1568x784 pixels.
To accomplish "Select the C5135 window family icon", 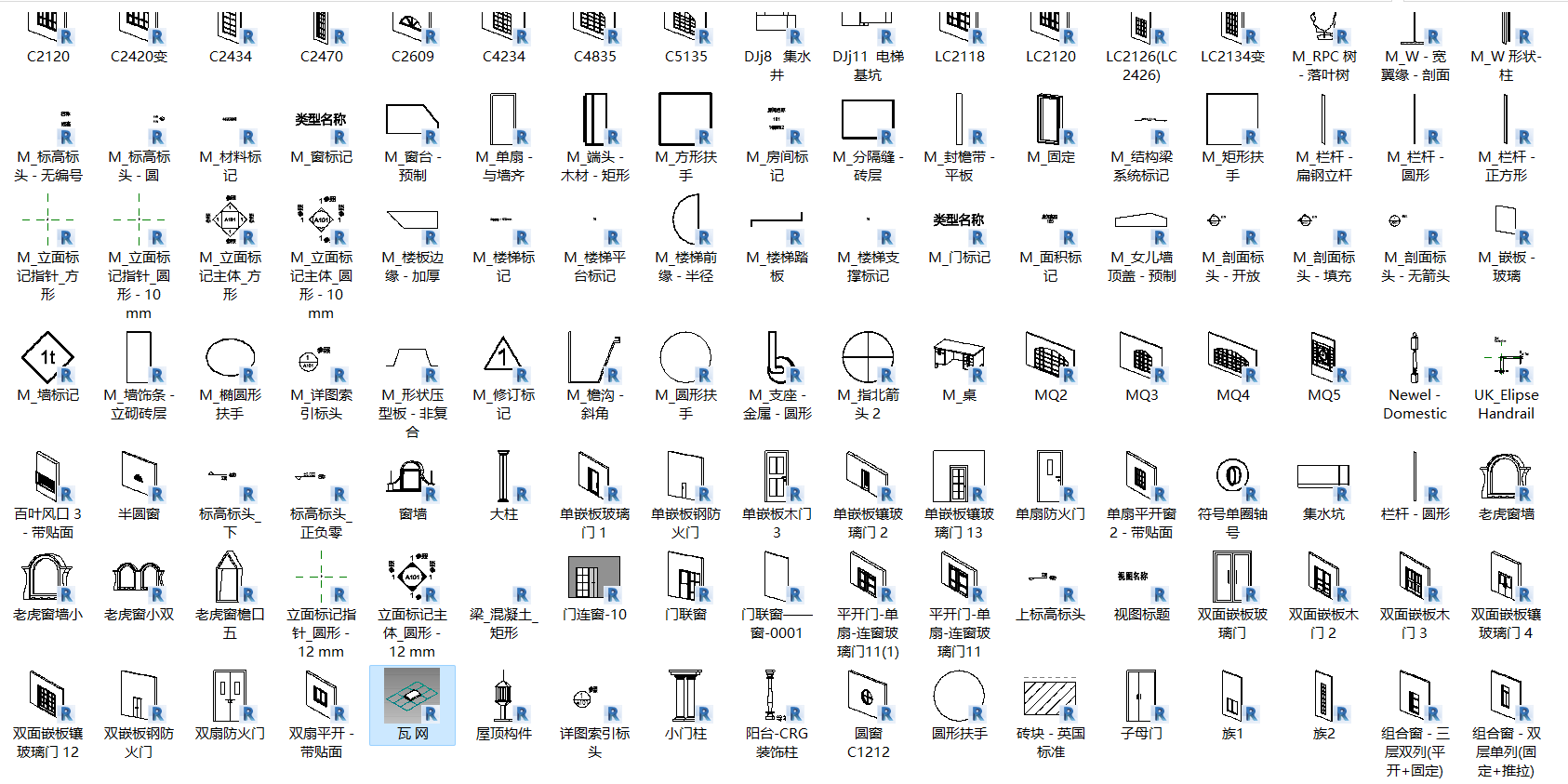I will tap(685, 28).
